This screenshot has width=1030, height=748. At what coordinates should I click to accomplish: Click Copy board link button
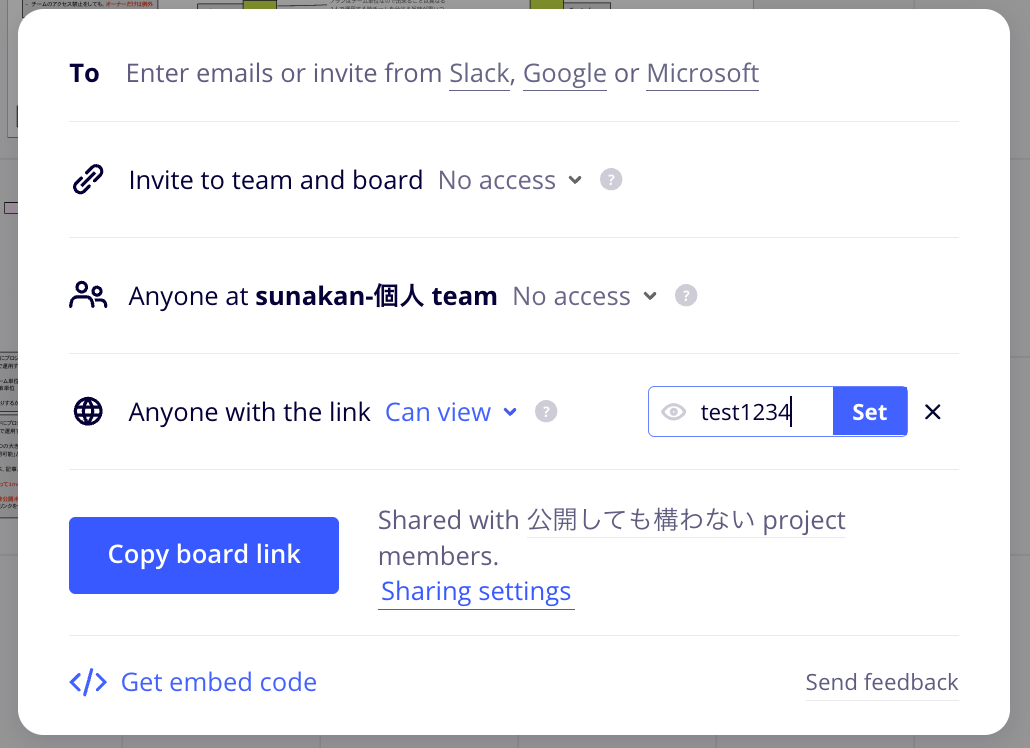tap(204, 555)
